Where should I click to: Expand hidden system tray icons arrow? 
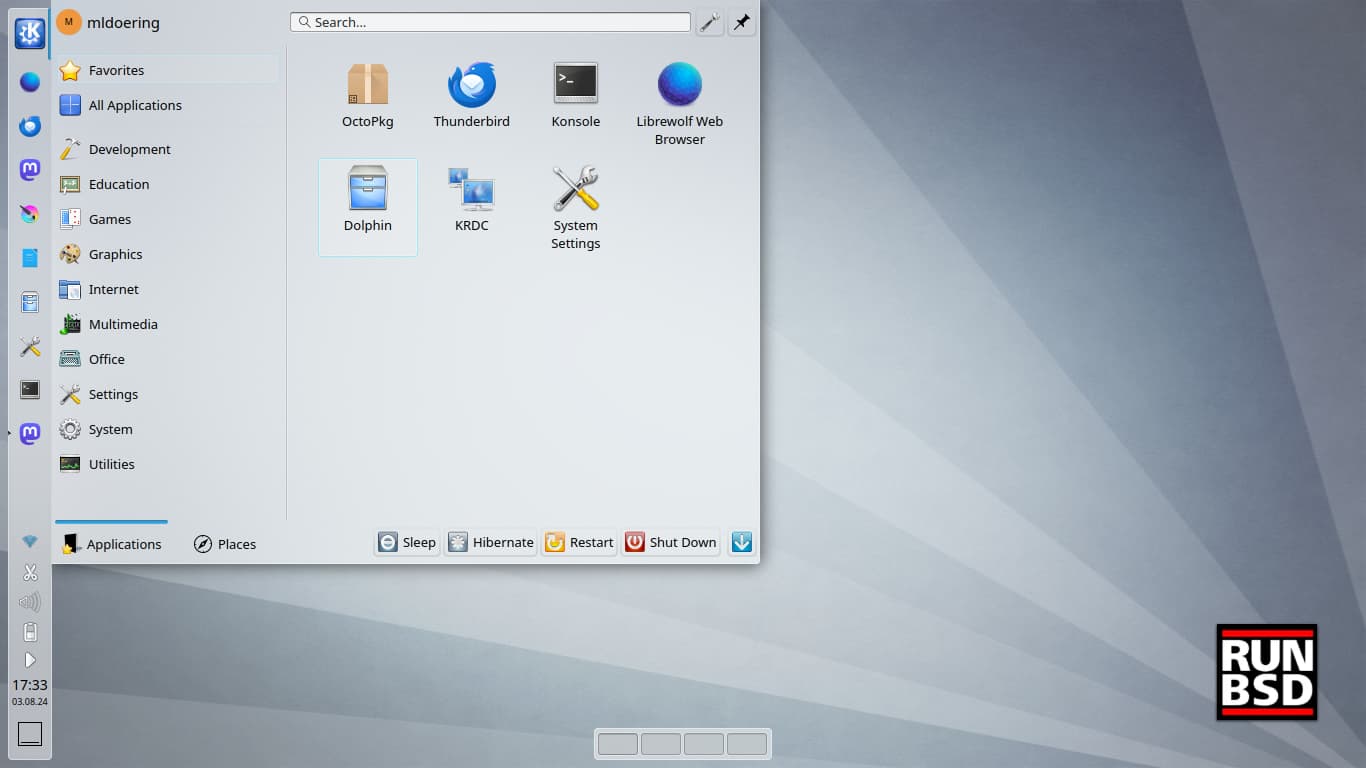click(x=30, y=660)
